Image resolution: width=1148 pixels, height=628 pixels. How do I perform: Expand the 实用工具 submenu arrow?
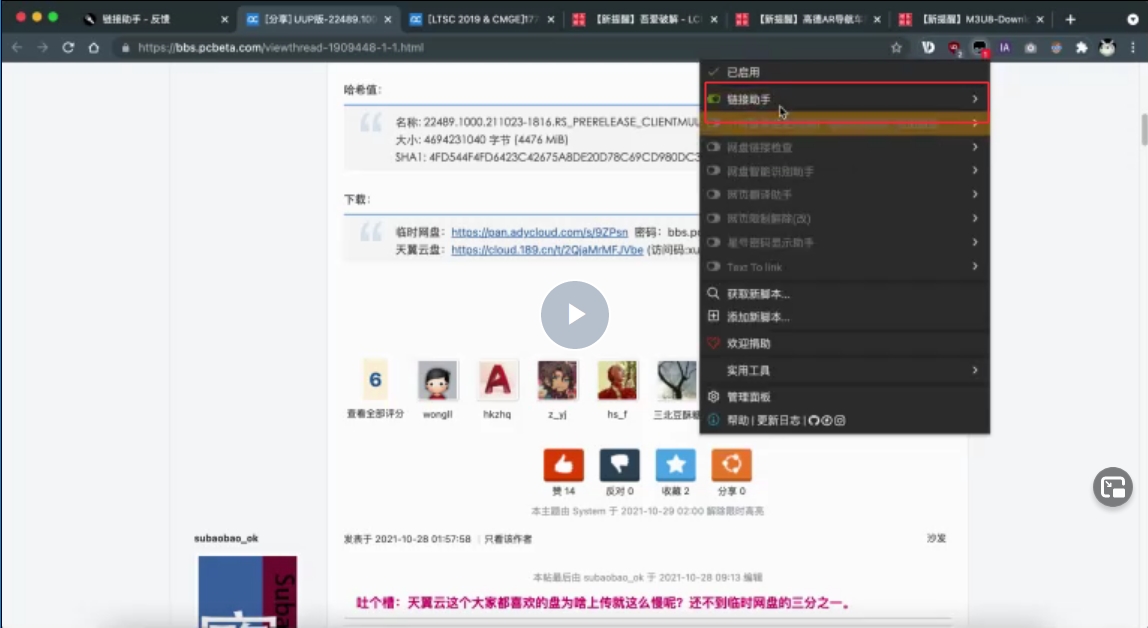tap(974, 370)
